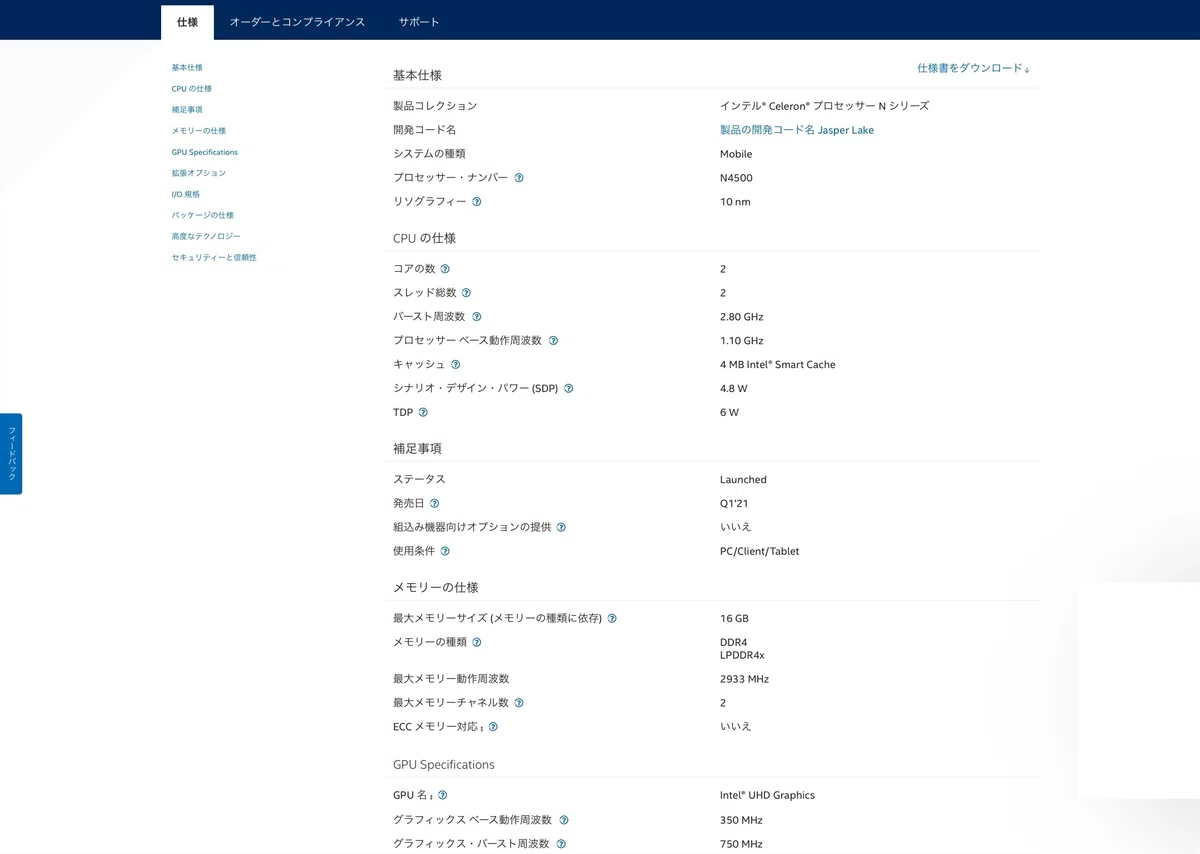Viewport: 1200px width, 854px height.
Task: Select the 4 MB Intel Smart Cache value
Action: click(x=778, y=365)
